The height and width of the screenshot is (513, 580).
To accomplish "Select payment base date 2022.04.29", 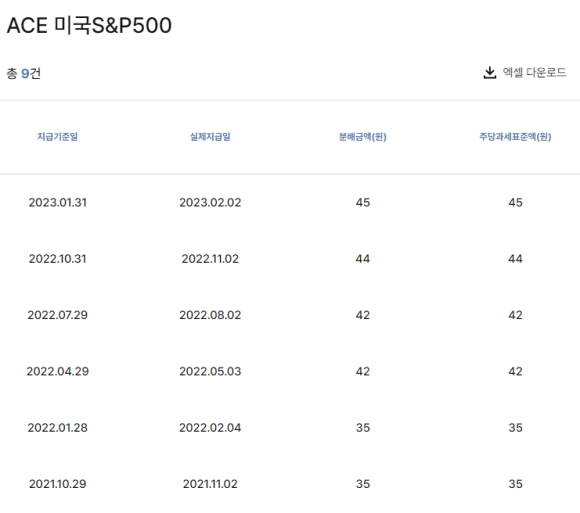I will (58, 371).
